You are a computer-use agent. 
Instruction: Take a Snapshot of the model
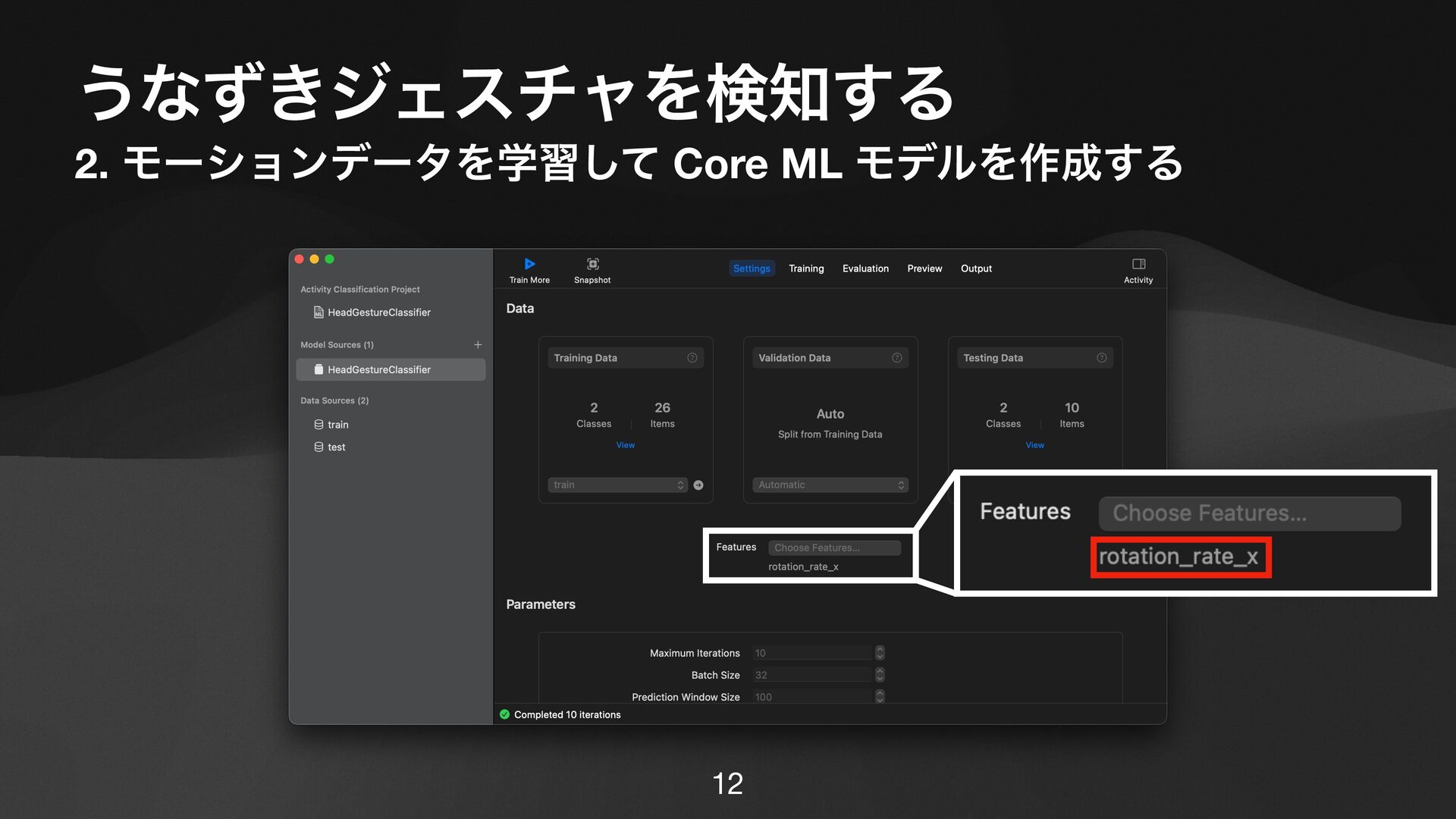592,264
